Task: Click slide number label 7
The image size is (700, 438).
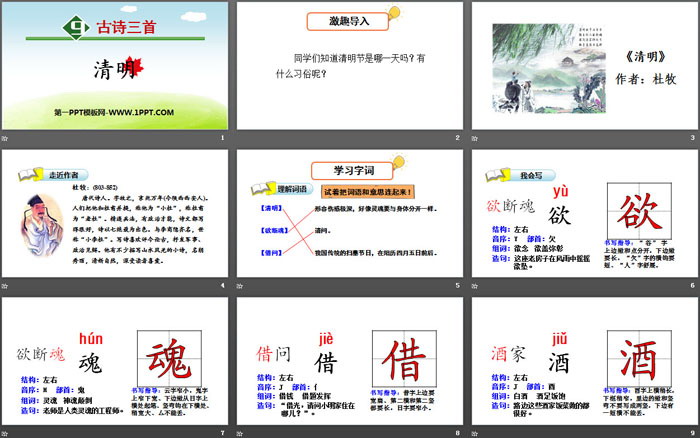Action: [x=222, y=433]
